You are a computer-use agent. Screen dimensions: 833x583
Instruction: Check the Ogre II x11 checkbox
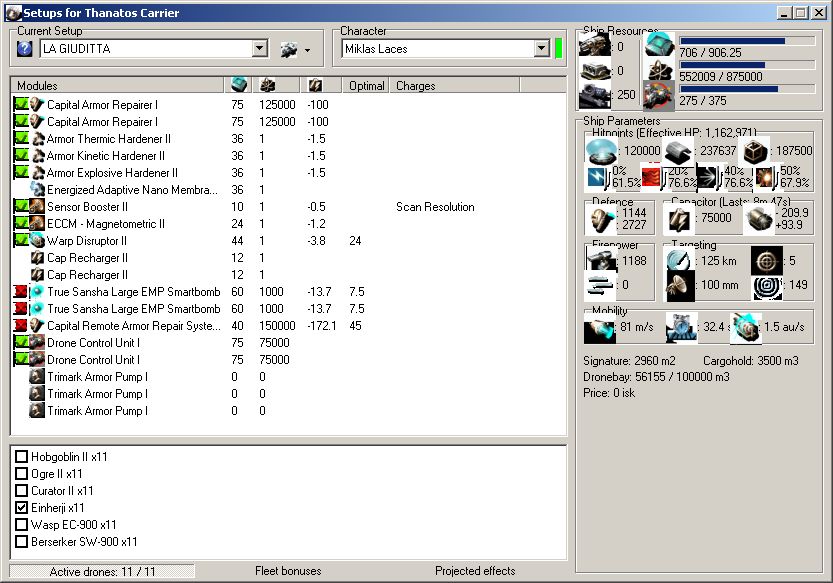coord(22,474)
